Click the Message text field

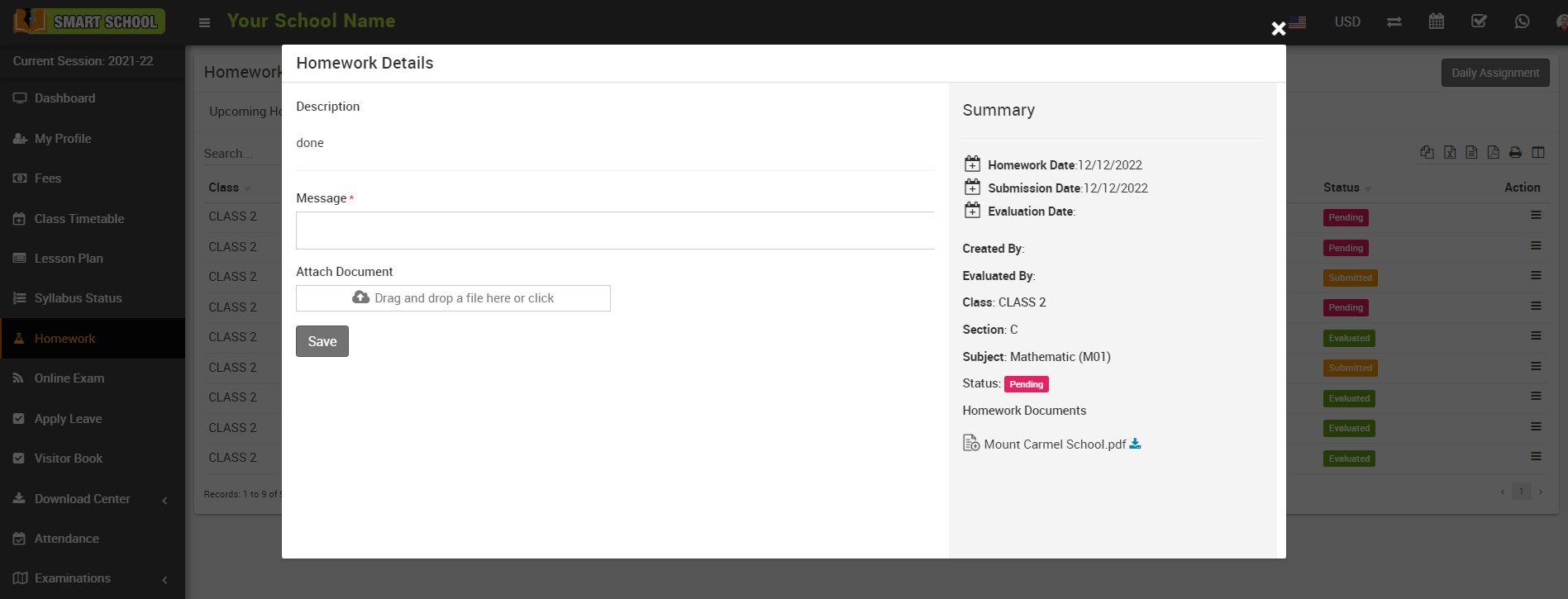(614, 231)
